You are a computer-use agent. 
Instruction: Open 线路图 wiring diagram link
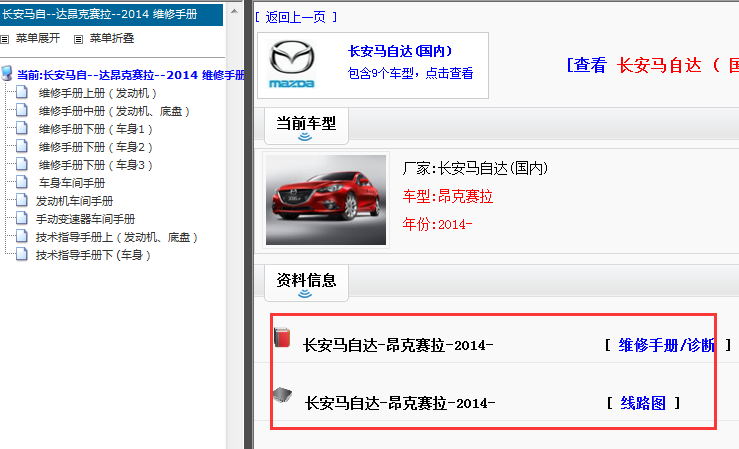point(643,403)
